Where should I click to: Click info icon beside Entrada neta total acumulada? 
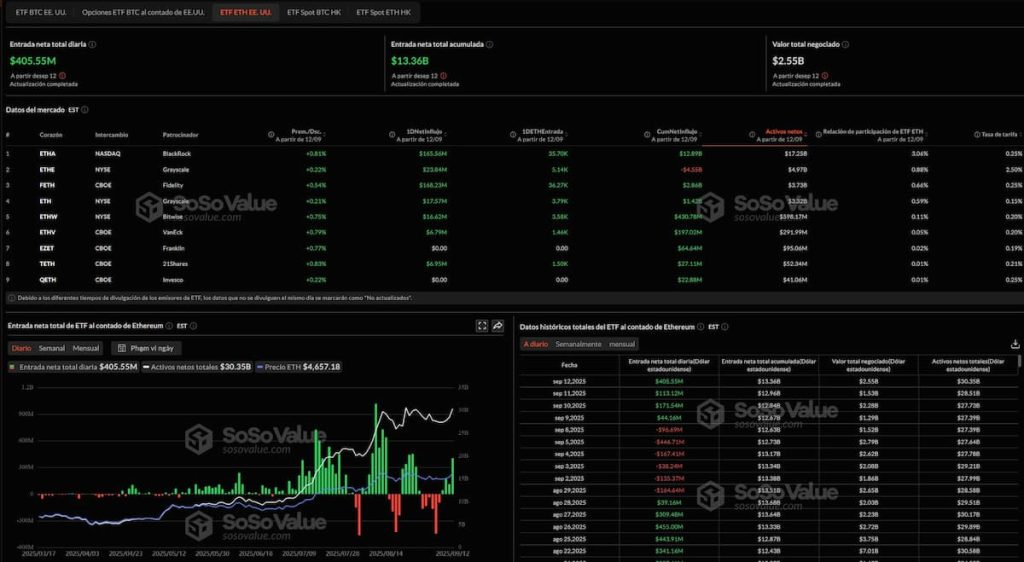(489, 44)
